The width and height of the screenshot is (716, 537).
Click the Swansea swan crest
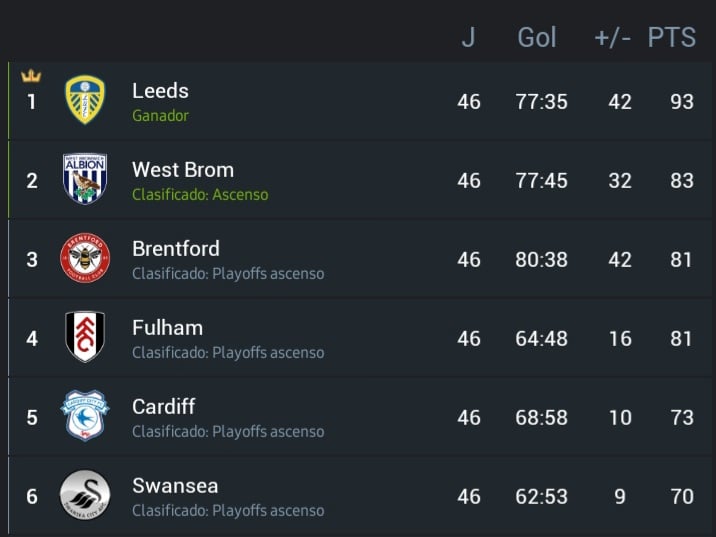[x=85, y=495]
